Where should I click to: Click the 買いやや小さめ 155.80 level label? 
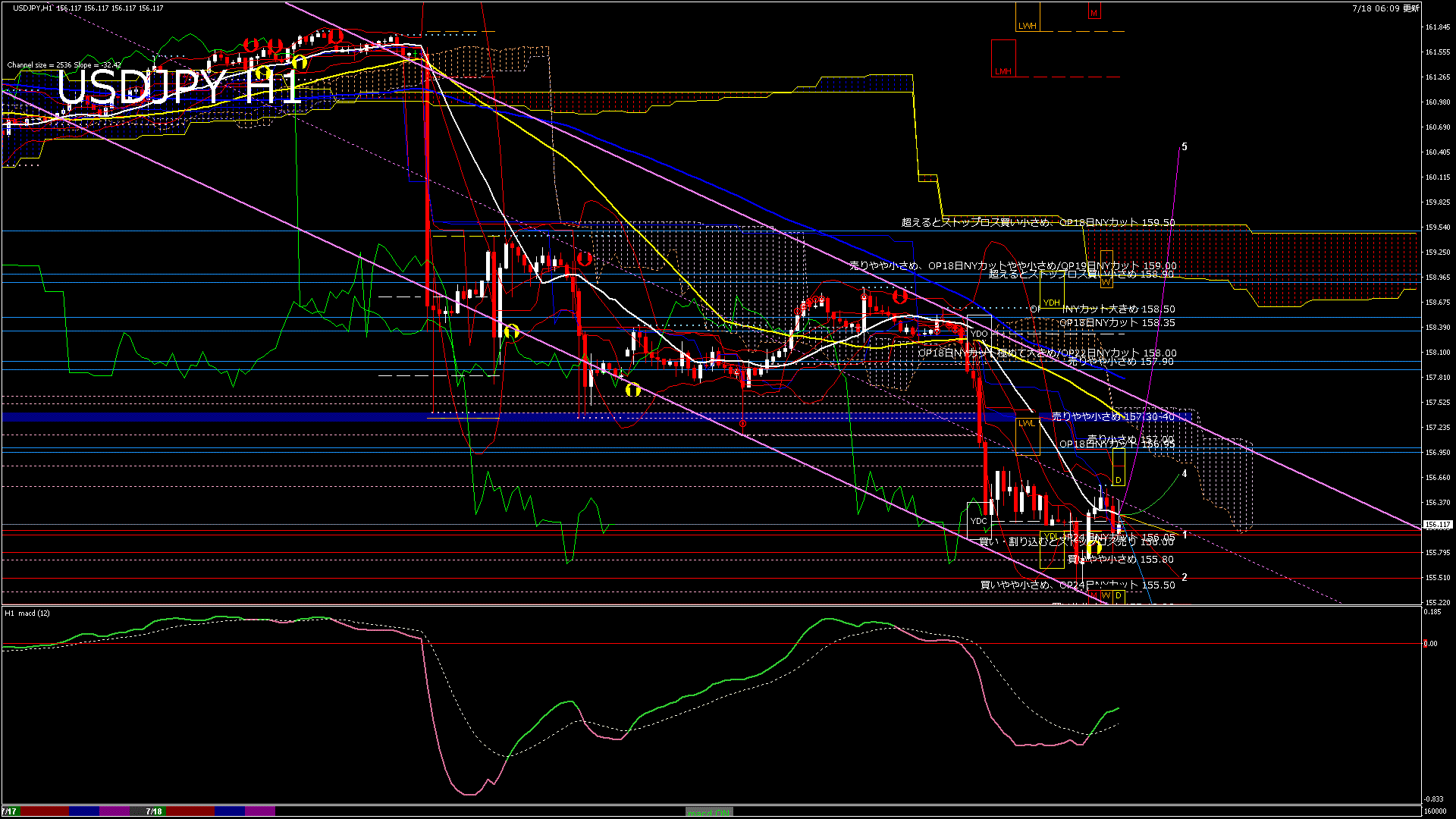pos(1120,560)
